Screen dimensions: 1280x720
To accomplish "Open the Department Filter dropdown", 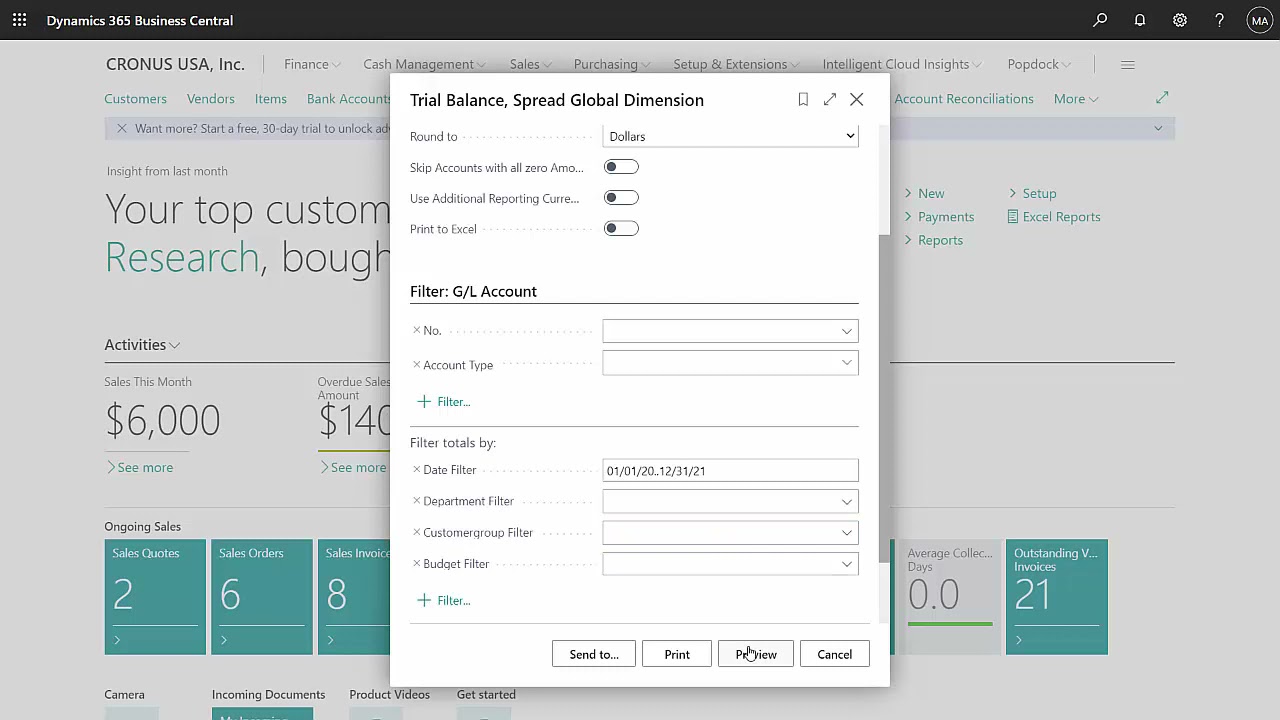I will (x=846, y=502).
